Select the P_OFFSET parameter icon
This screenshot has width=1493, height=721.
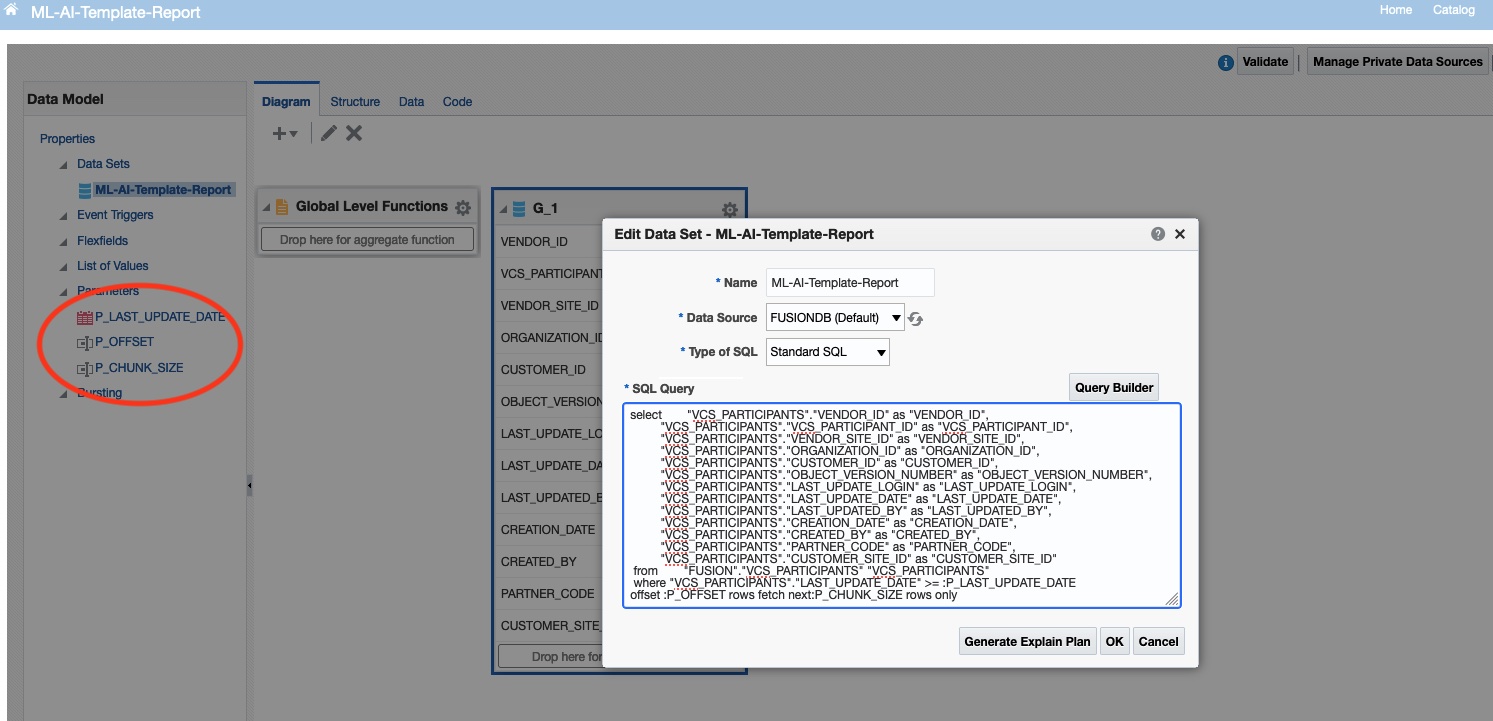(85, 341)
